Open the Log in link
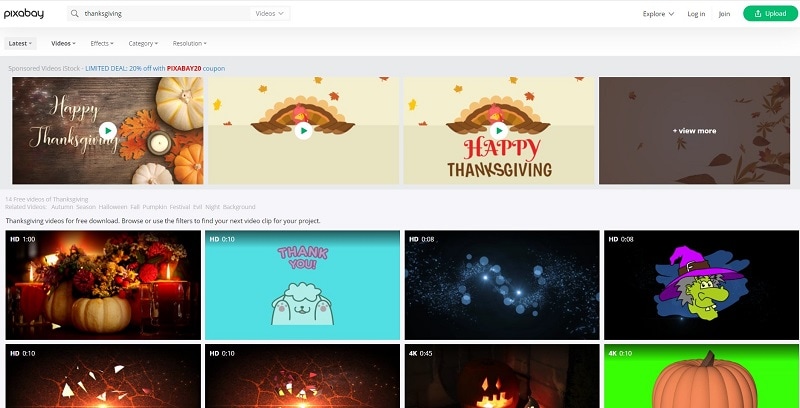Viewport: 800px width, 408px height. pyautogui.click(x=696, y=14)
